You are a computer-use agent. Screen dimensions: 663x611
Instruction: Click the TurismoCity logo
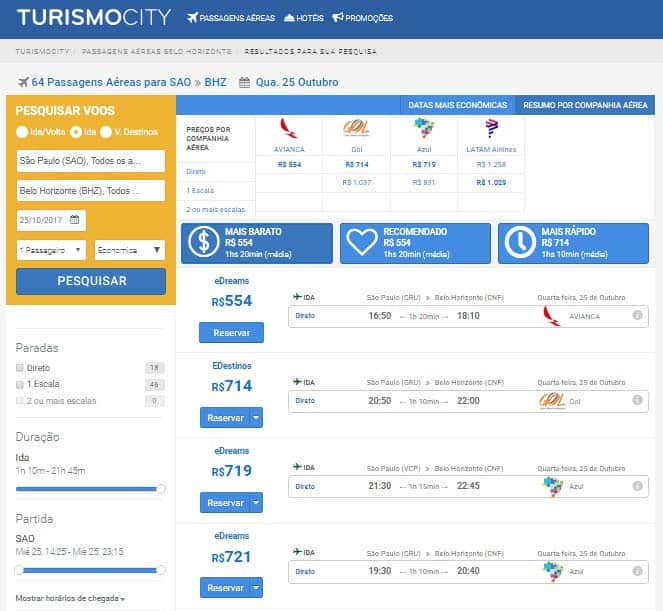click(94, 17)
